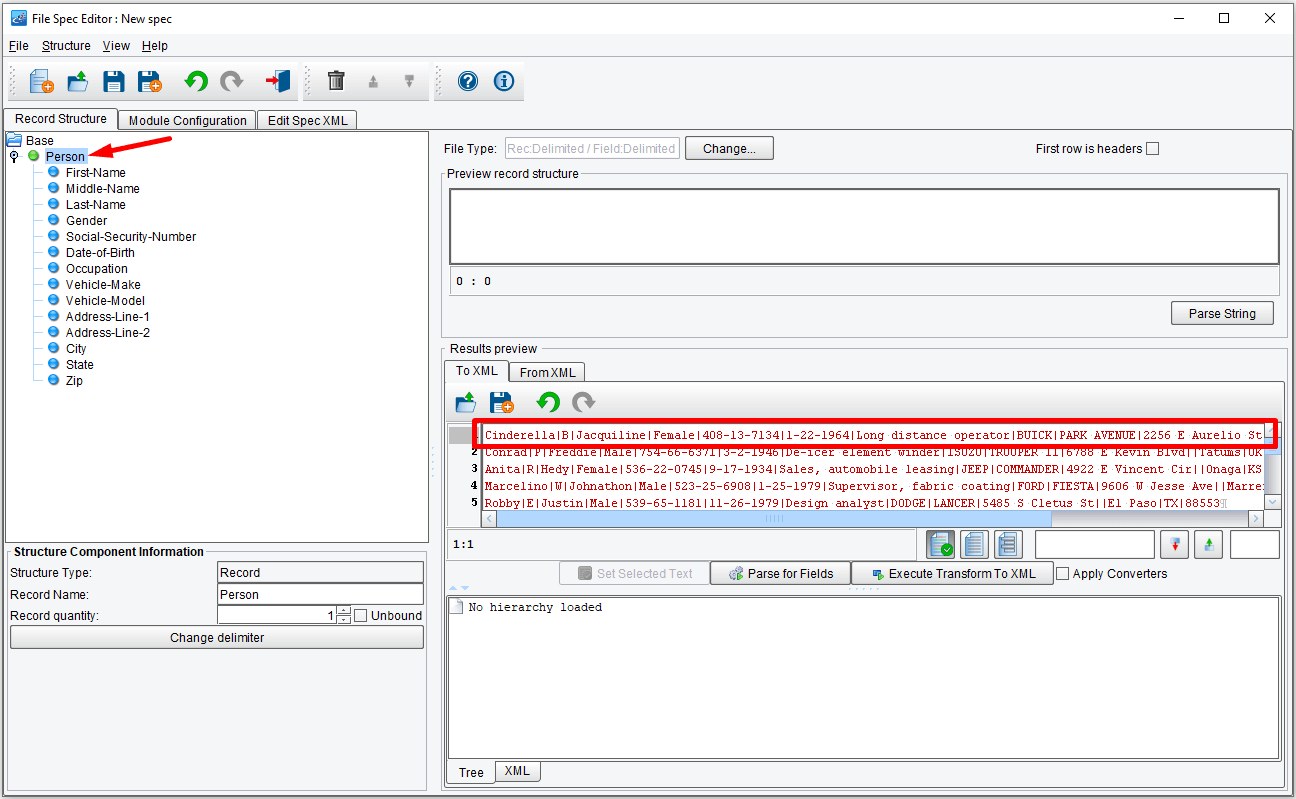Select the Date-of-Birth field in tree
The image size is (1296, 799).
[x=100, y=253]
